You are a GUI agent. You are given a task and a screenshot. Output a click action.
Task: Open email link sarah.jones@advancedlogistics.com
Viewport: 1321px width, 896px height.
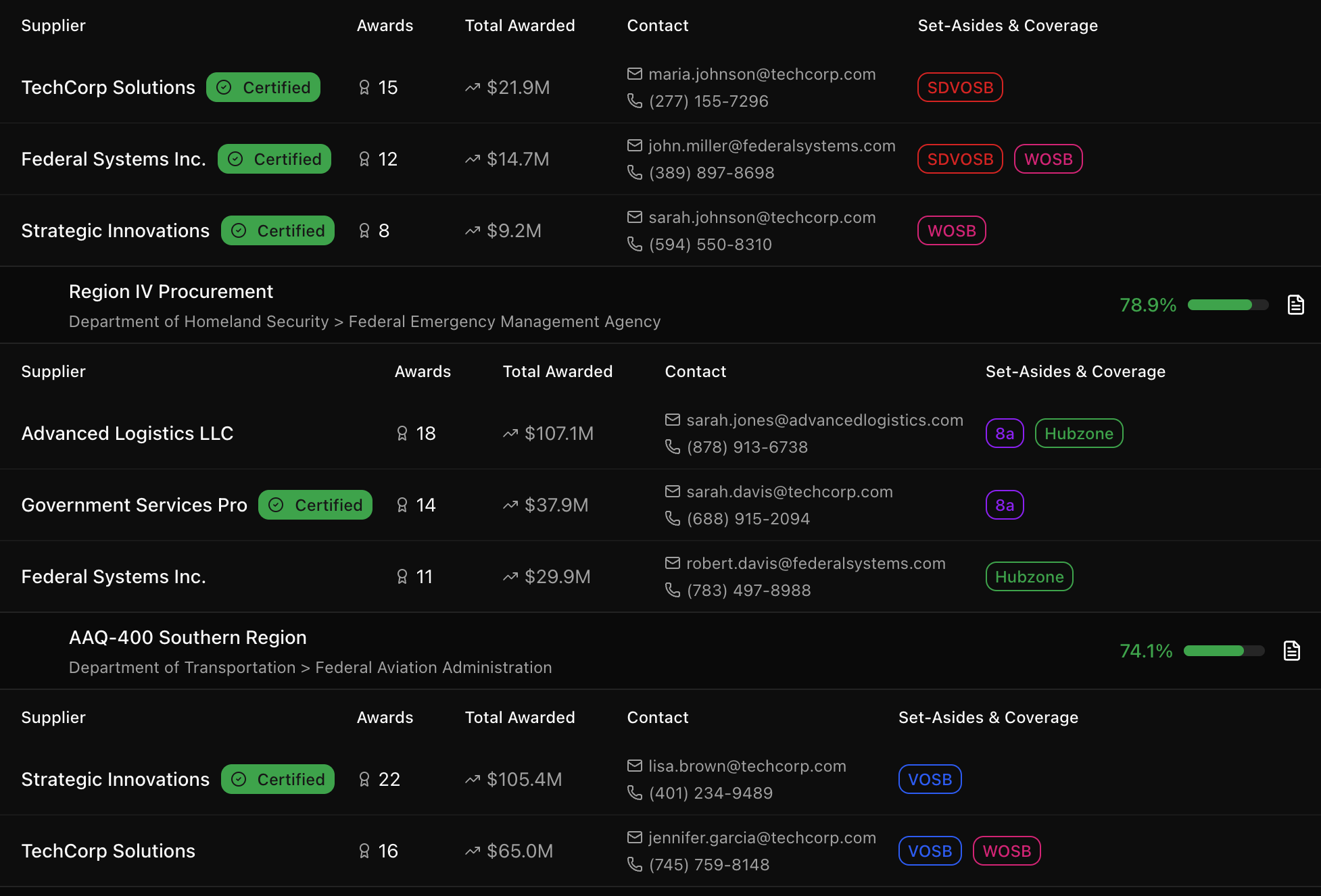coord(824,420)
